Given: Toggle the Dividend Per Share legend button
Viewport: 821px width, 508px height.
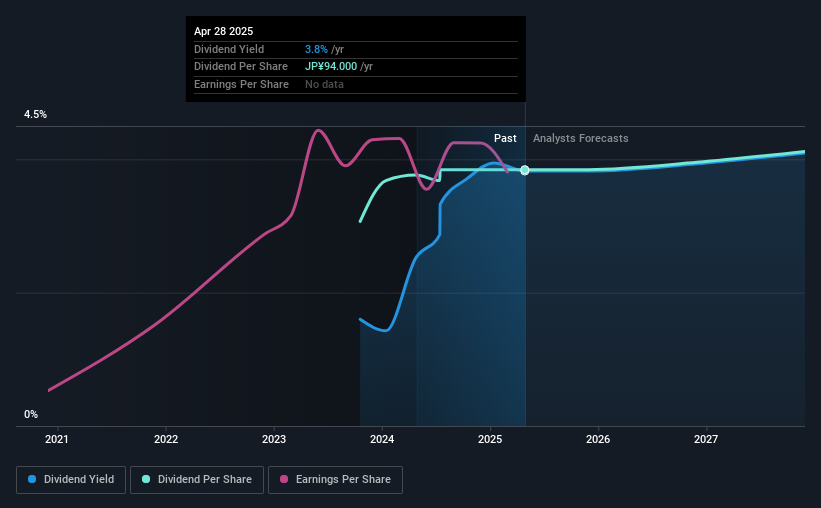Looking at the screenshot, I should click(197, 480).
